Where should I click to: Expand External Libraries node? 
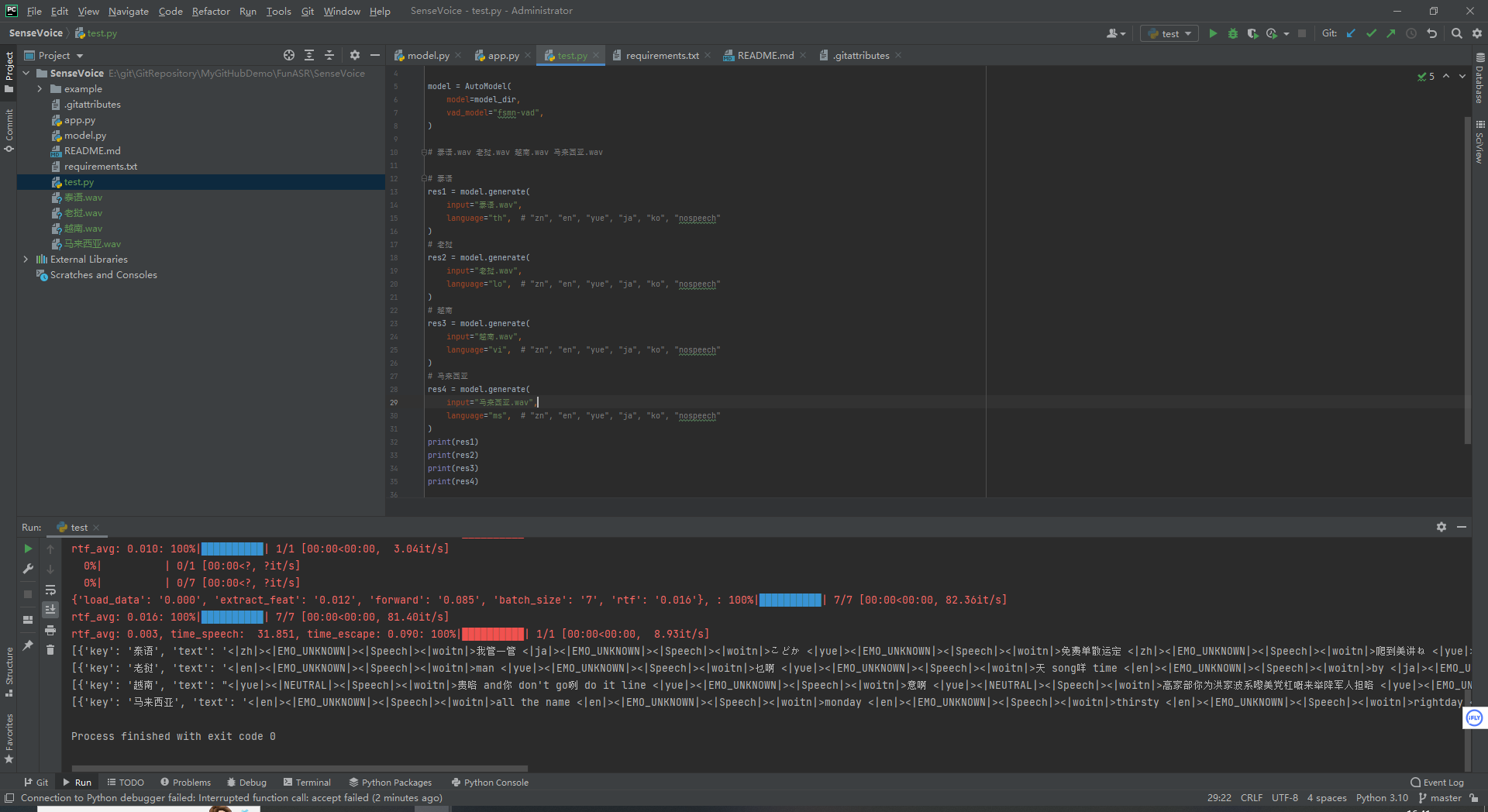pos(26,260)
